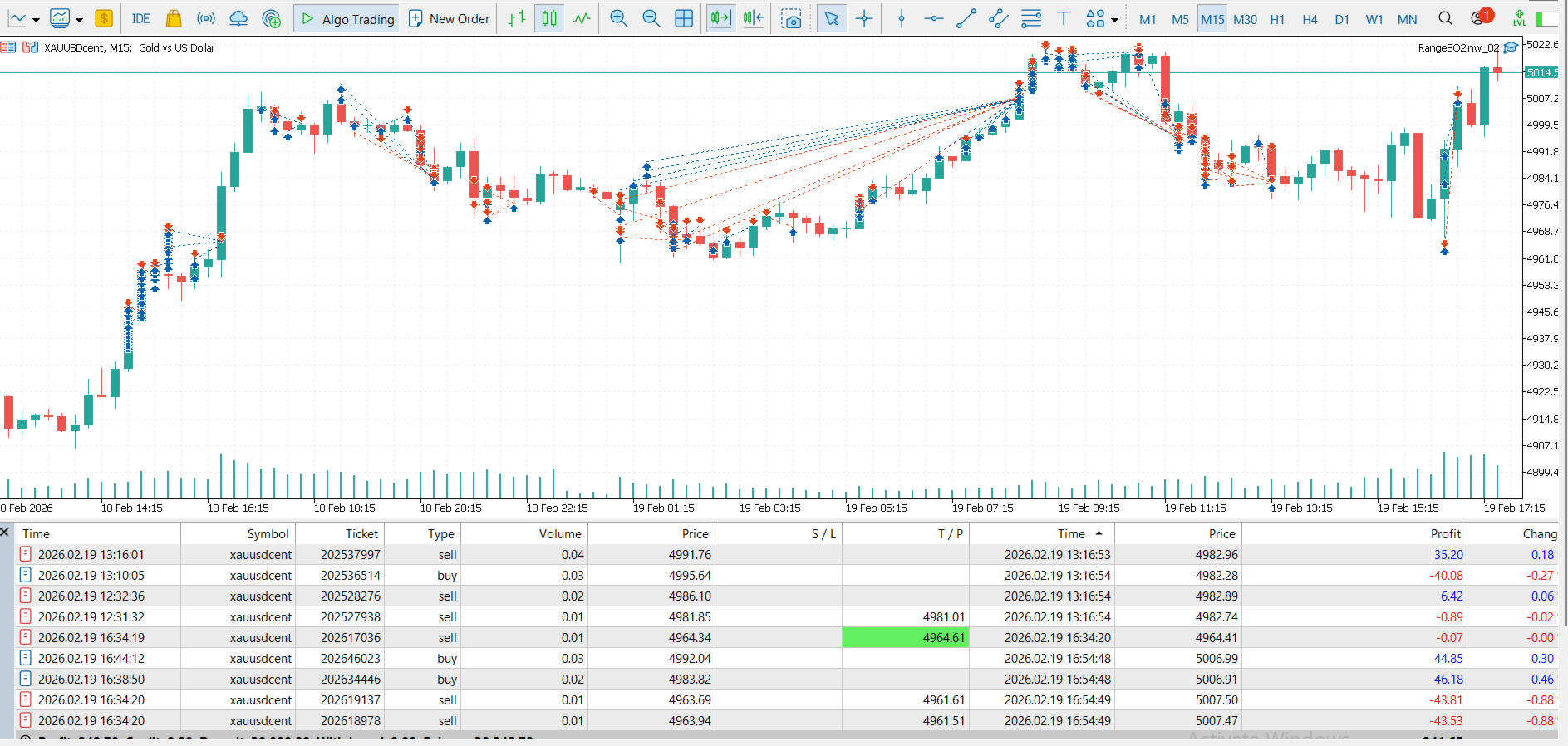The width and height of the screenshot is (1568, 746).
Task: Click the zoom in magnifier icon
Action: [x=618, y=18]
